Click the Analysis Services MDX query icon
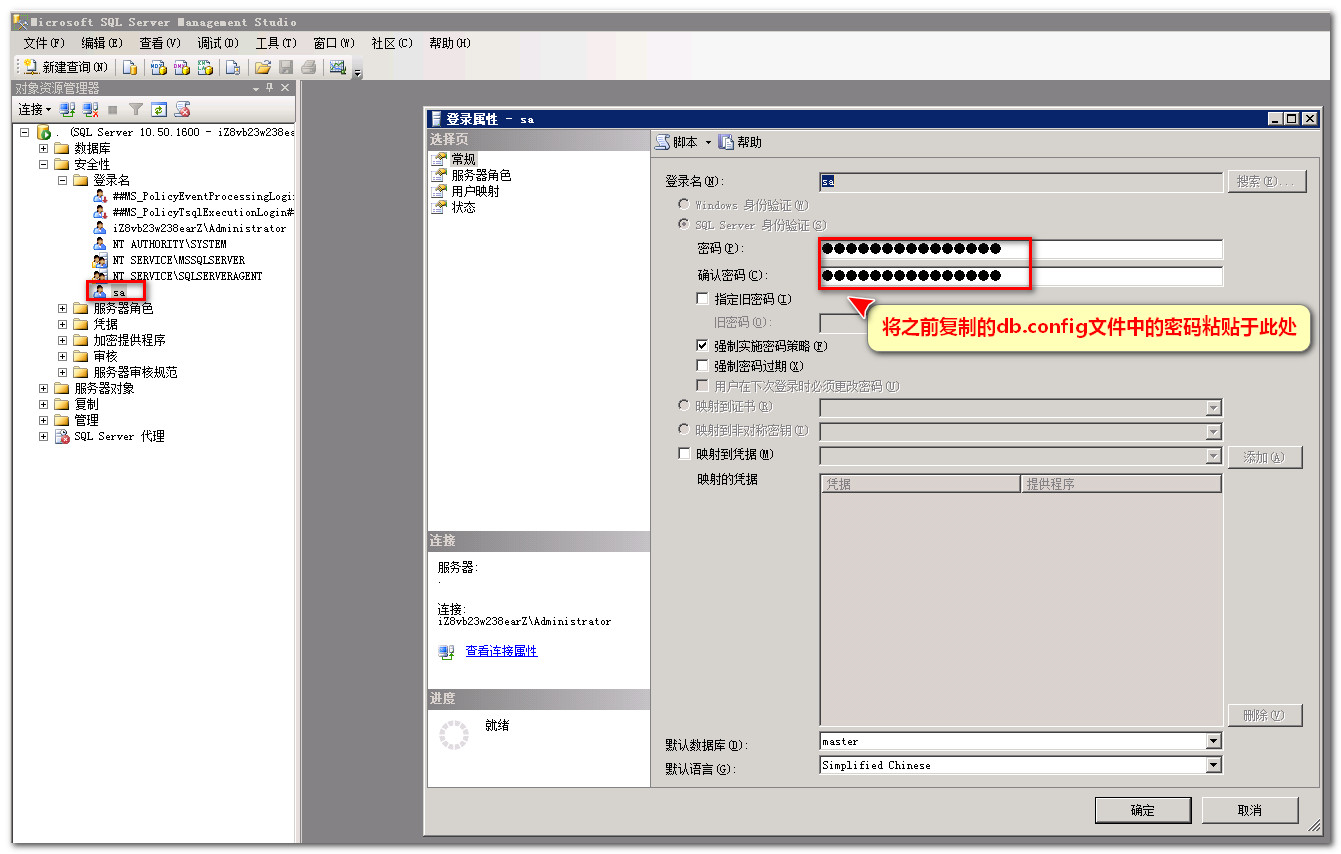The width and height of the screenshot is (1341, 854). [158, 67]
